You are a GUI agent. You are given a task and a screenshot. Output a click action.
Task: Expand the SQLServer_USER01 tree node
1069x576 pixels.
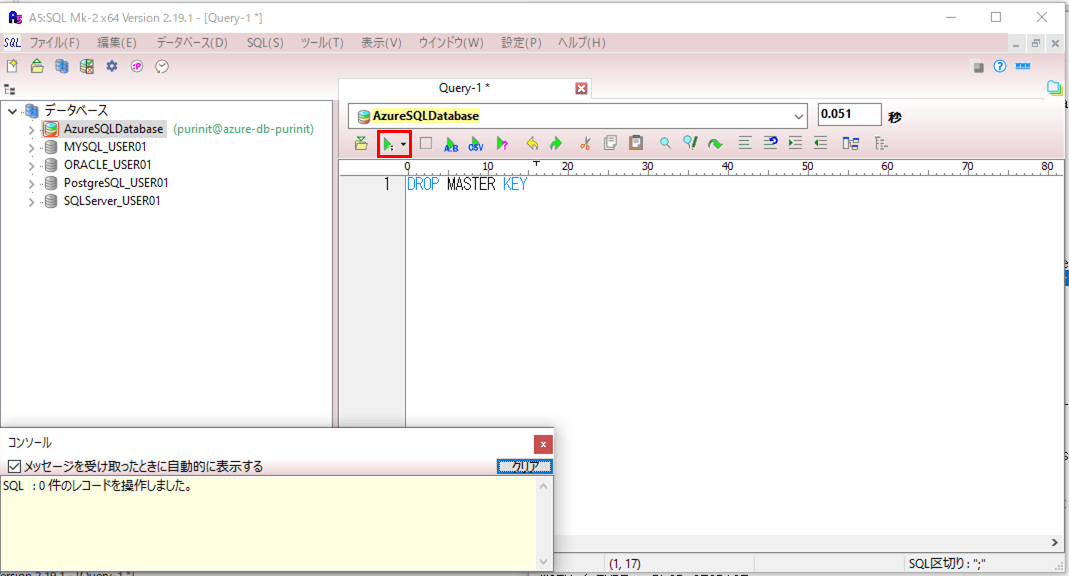click(31, 201)
